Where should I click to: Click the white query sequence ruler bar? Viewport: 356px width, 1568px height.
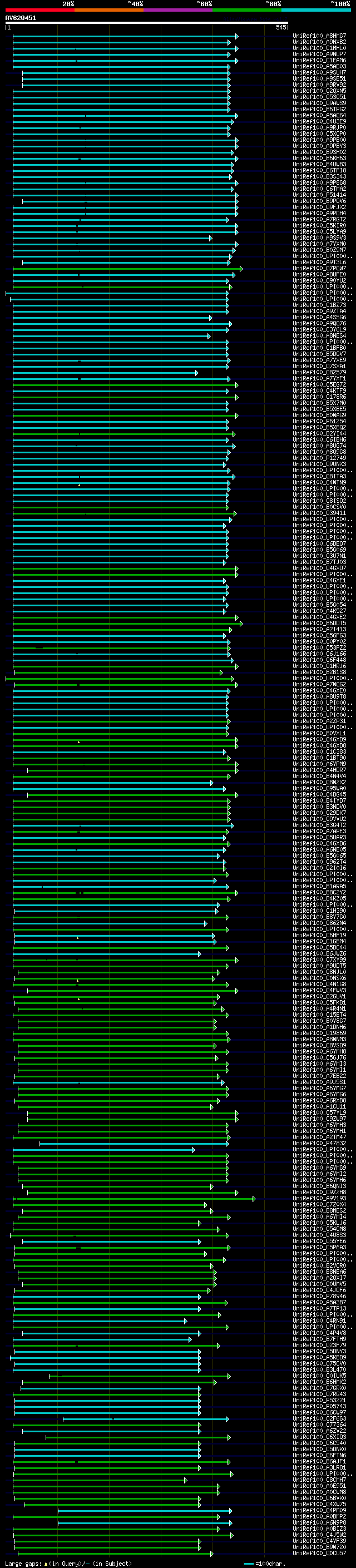[147, 22]
